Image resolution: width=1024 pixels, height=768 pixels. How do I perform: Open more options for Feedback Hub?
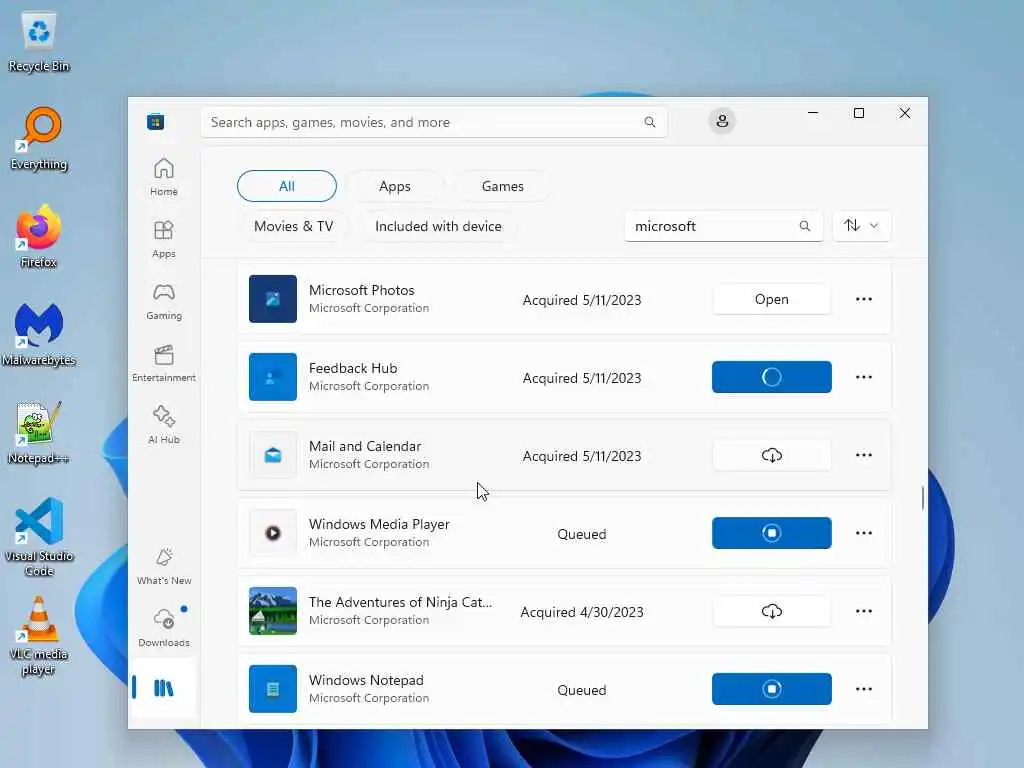click(863, 377)
